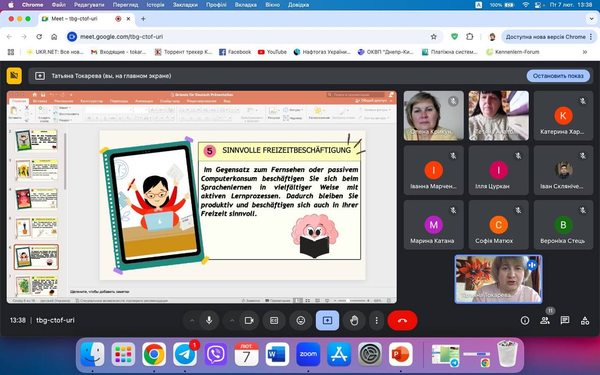Expand microphone audio settings arrow
Image resolution: width=600 pixels, height=375 pixels.
[x=192, y=320]
